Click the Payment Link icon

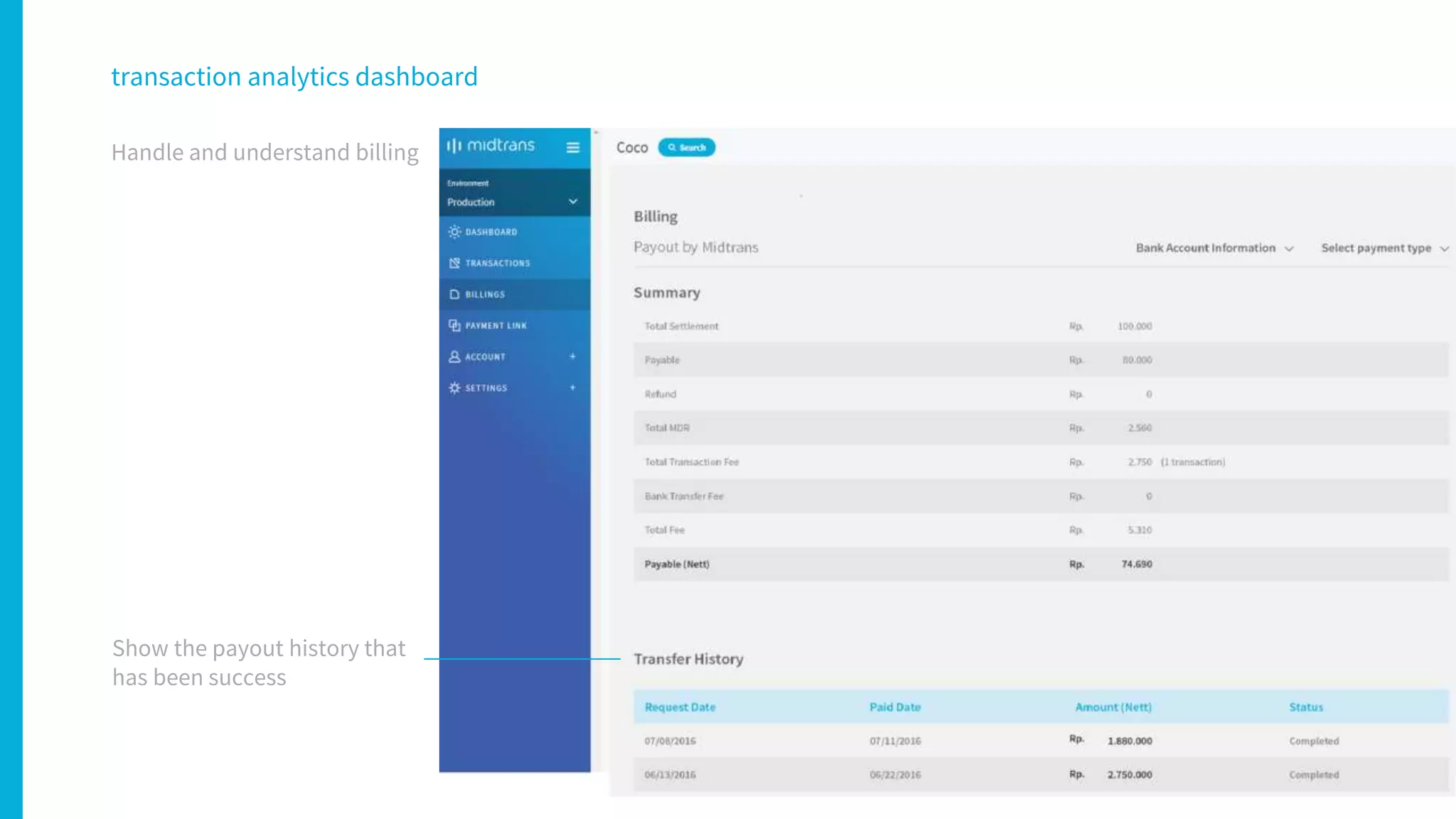coord(454,326)
